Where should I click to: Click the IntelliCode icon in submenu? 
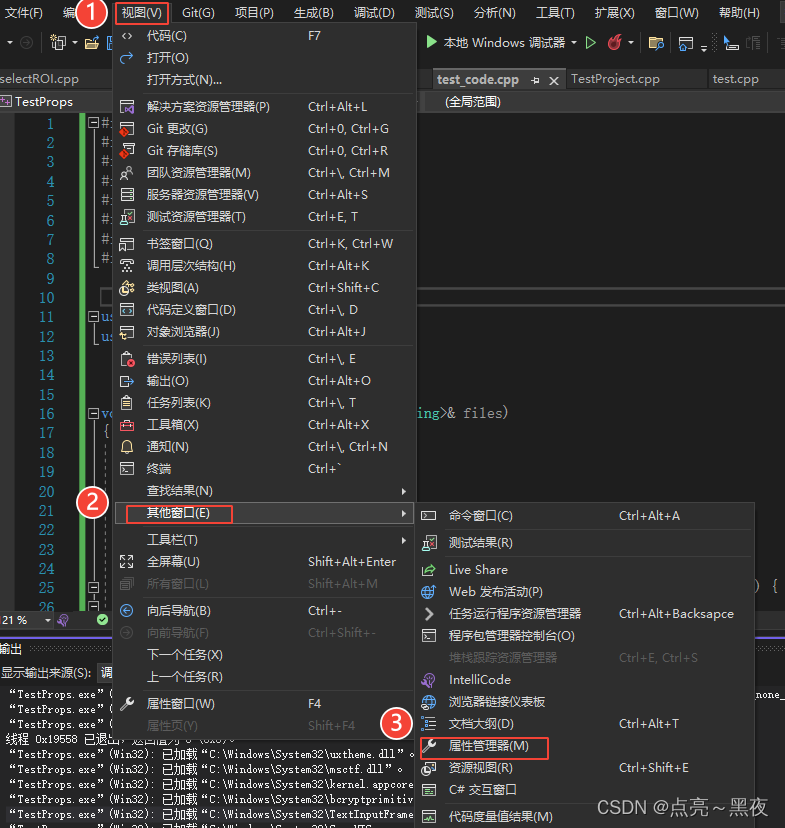429,680
